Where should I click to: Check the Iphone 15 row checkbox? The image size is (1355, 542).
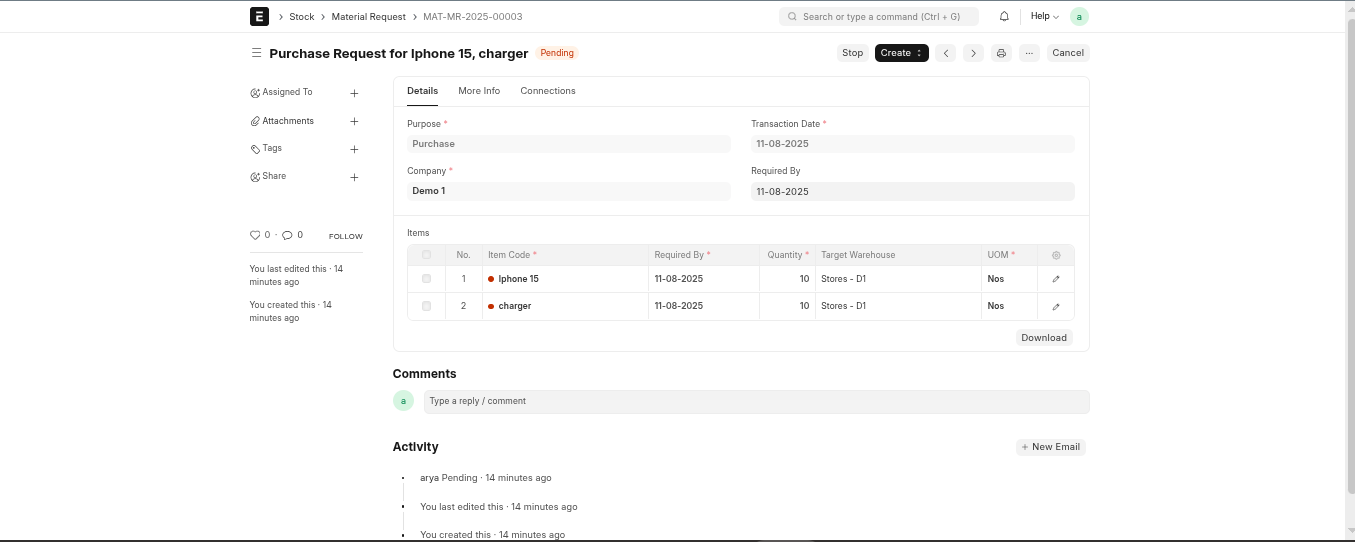(427, 279)
